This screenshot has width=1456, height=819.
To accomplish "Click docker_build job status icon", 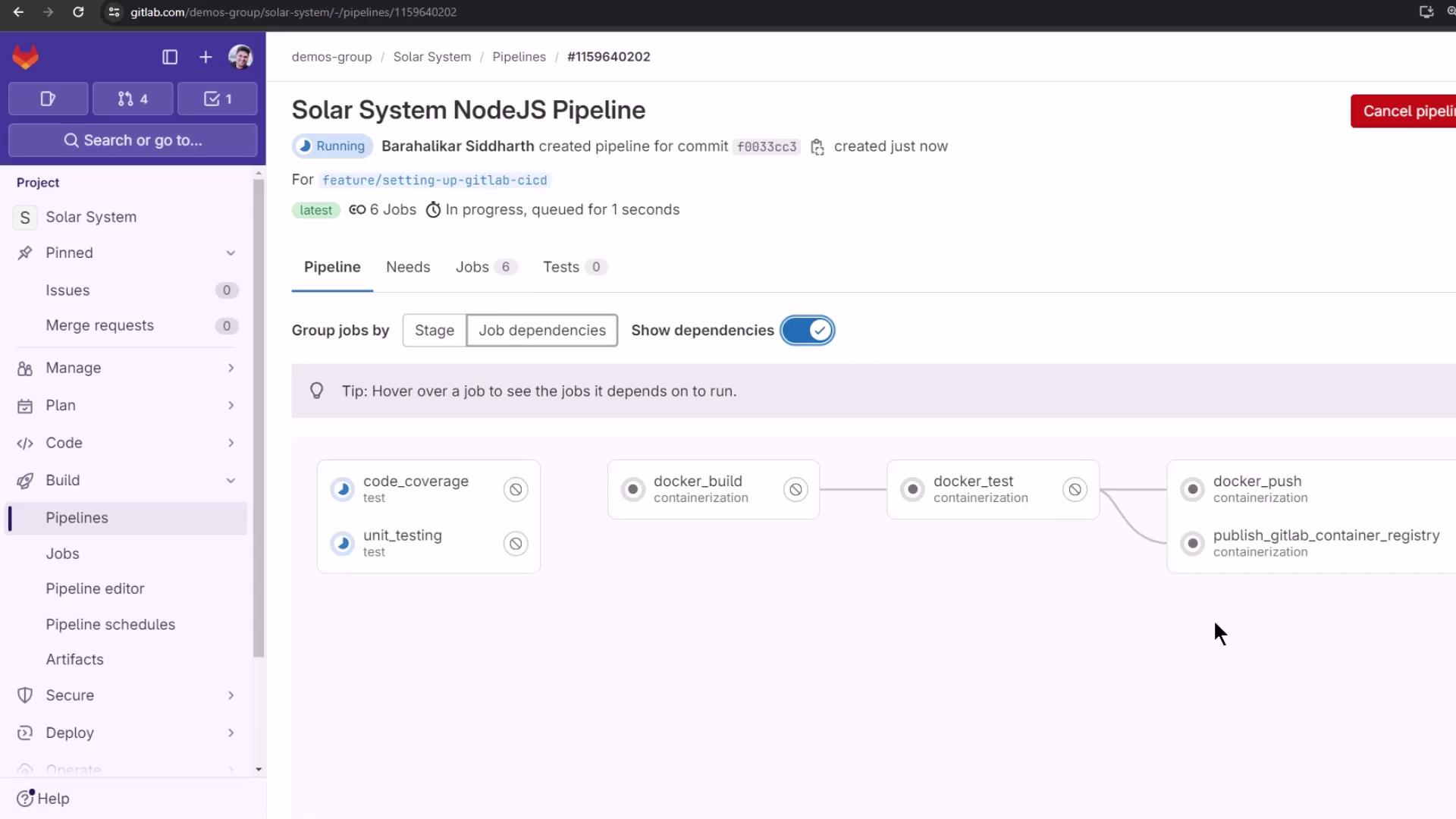I will pyautogui.click(x=633, y=489).
